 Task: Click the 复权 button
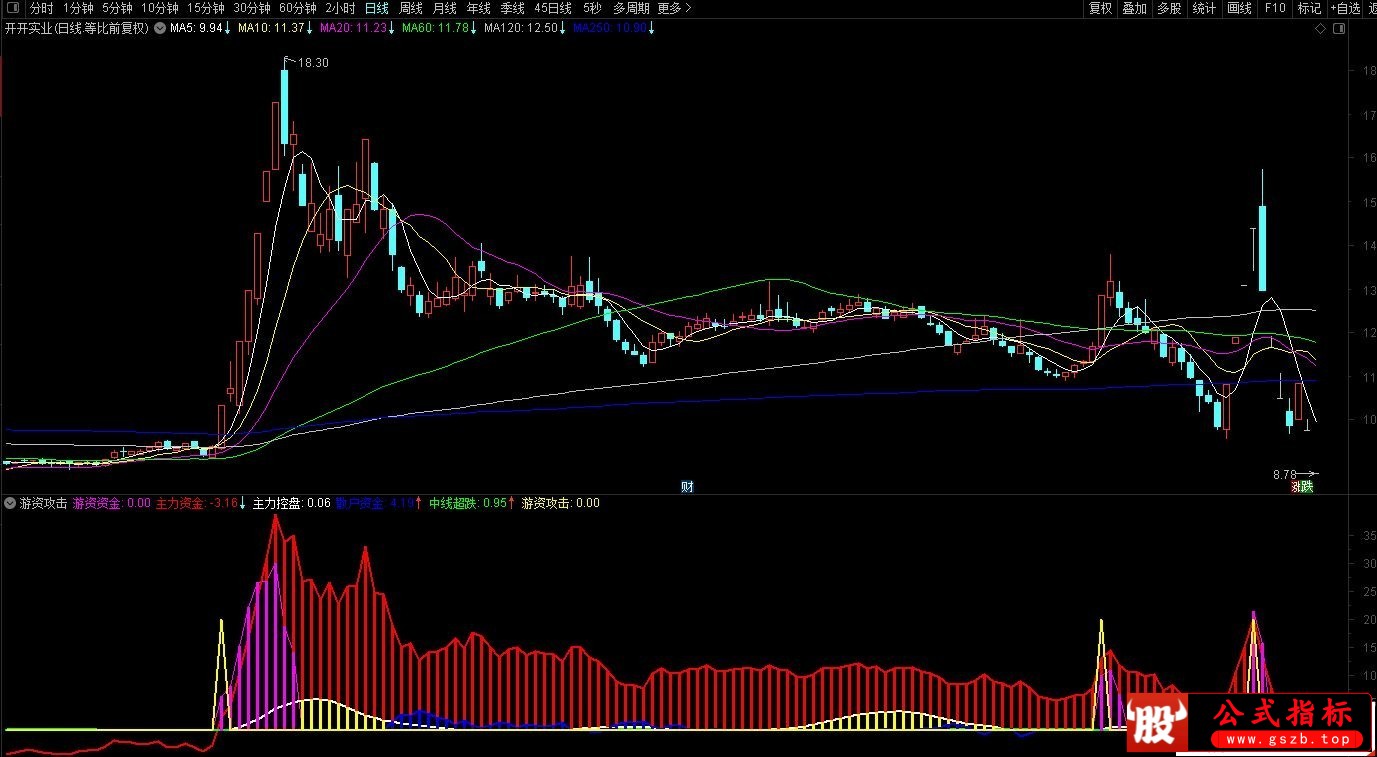tap(1100, 8)
